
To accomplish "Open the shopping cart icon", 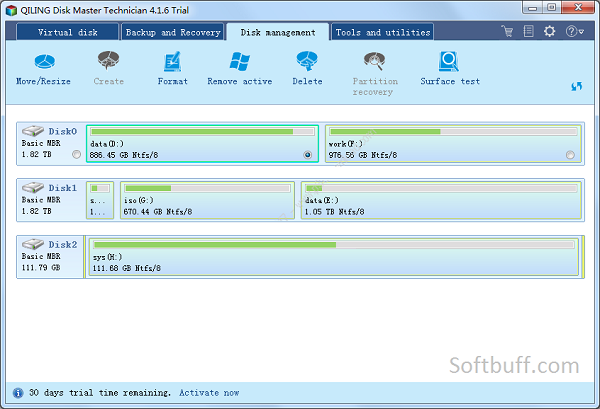I will 507,31.
